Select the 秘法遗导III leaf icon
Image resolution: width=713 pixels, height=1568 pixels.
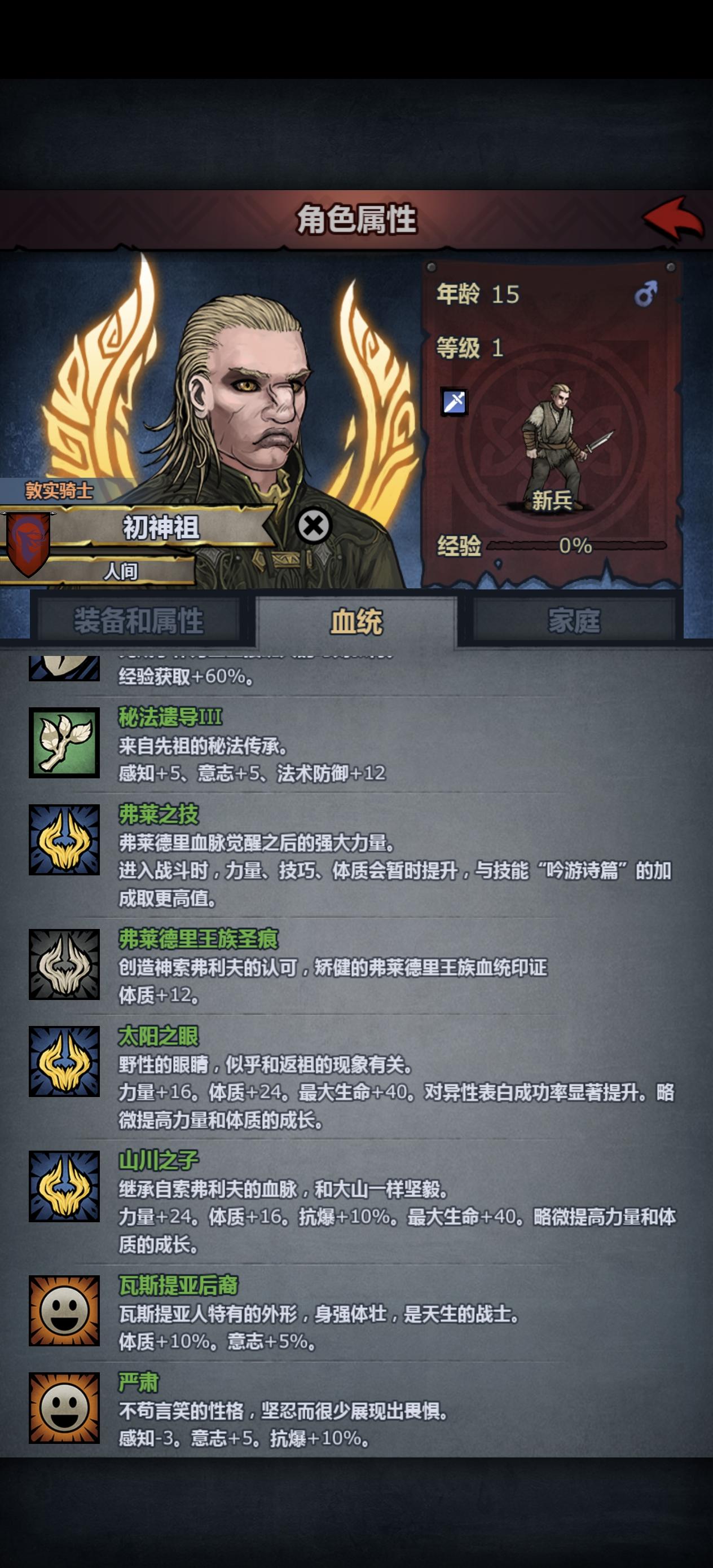coord(64,743)
